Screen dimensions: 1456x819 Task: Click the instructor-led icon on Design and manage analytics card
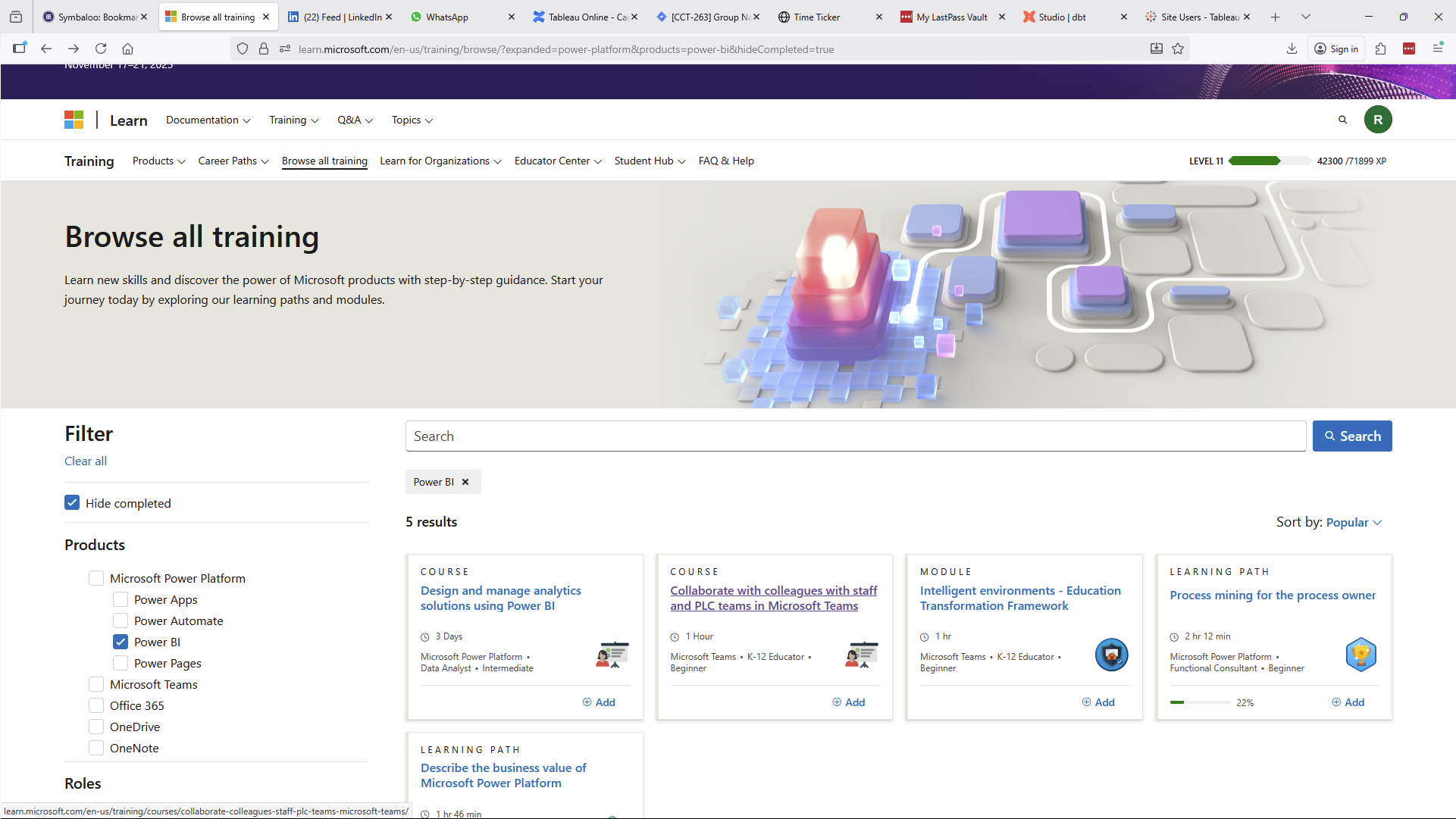(x=612, y=655)
